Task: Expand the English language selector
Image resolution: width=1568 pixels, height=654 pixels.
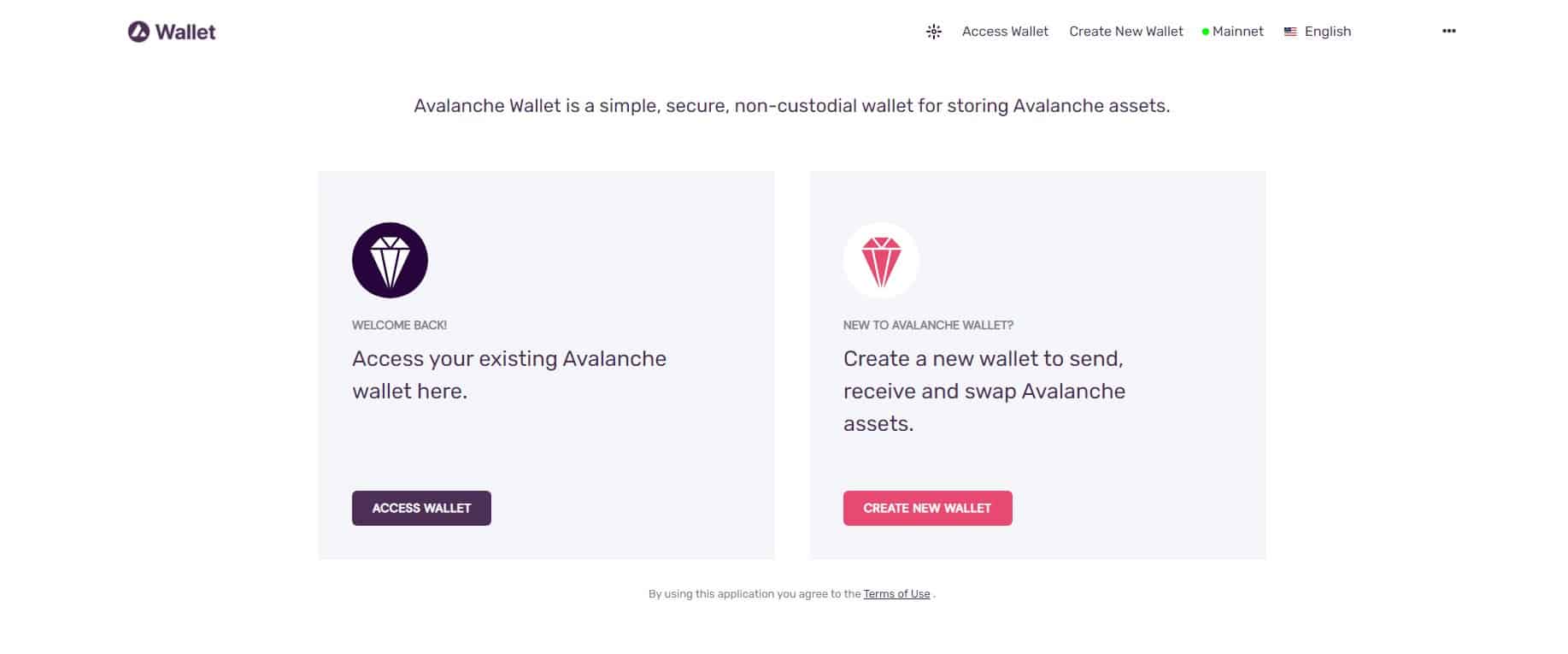Action: point(1328,32)
